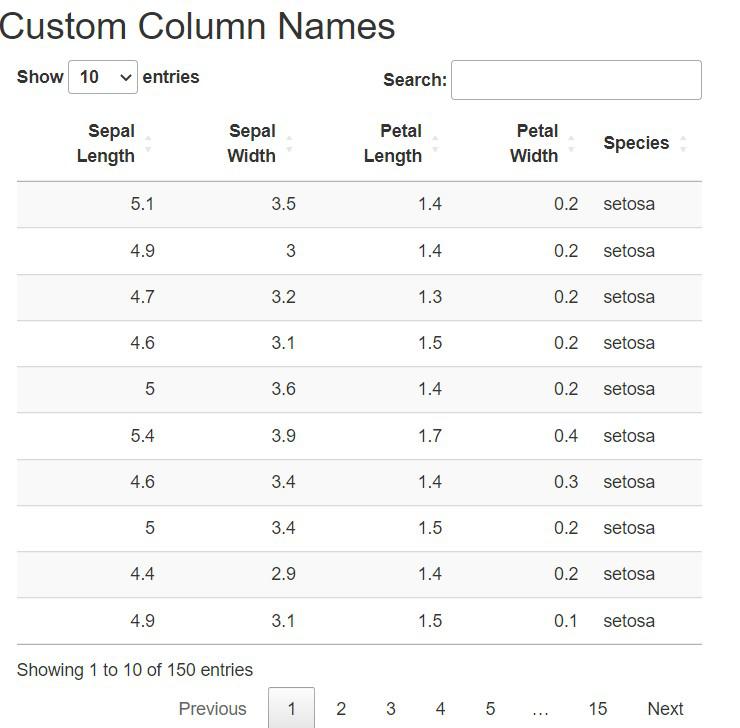Sort table by Species header text
Screen dimensions: 740x728
coord(636,143)
